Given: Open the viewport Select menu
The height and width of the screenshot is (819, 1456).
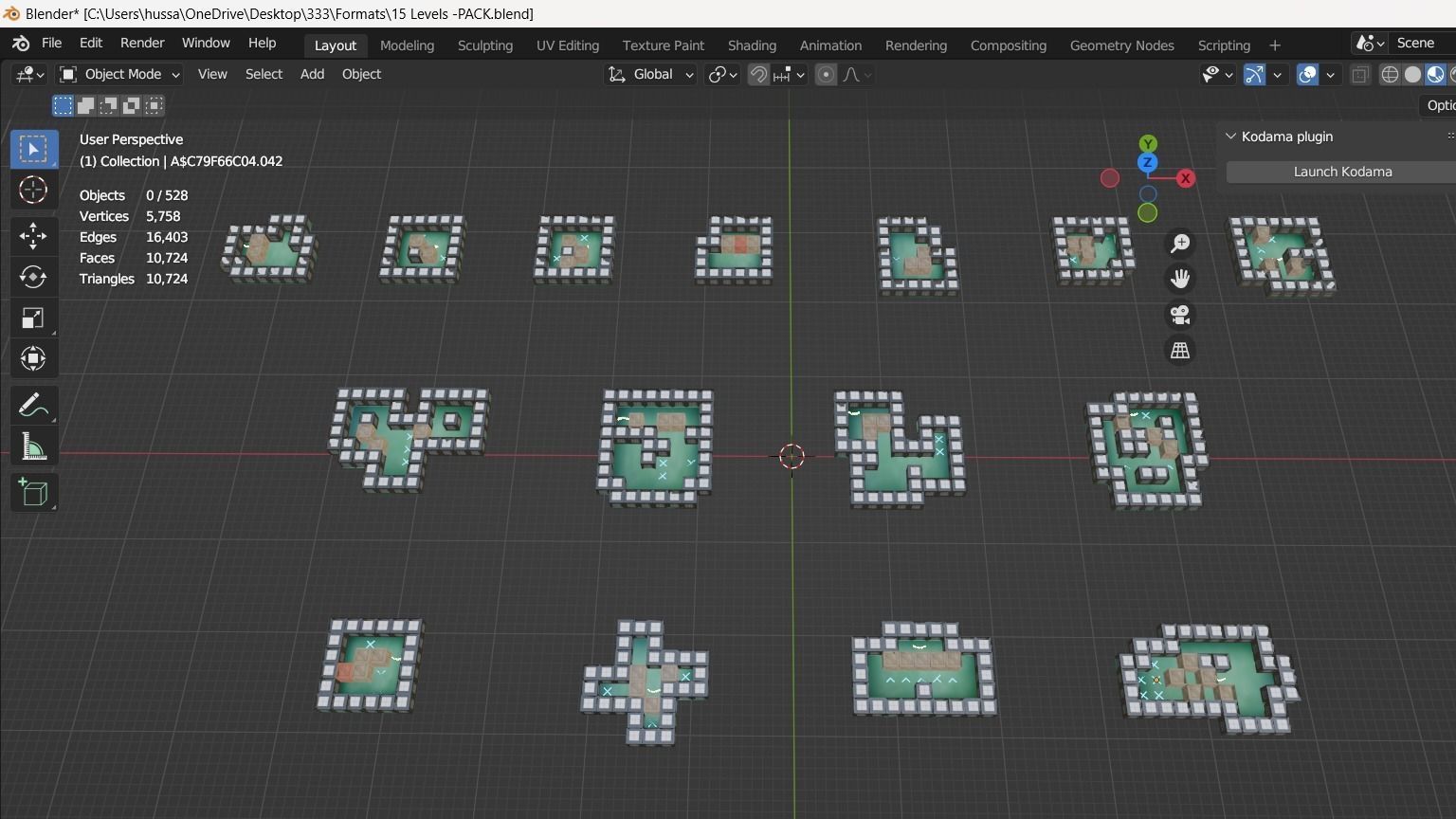Looking at the screenshot, I should [264, 75].
